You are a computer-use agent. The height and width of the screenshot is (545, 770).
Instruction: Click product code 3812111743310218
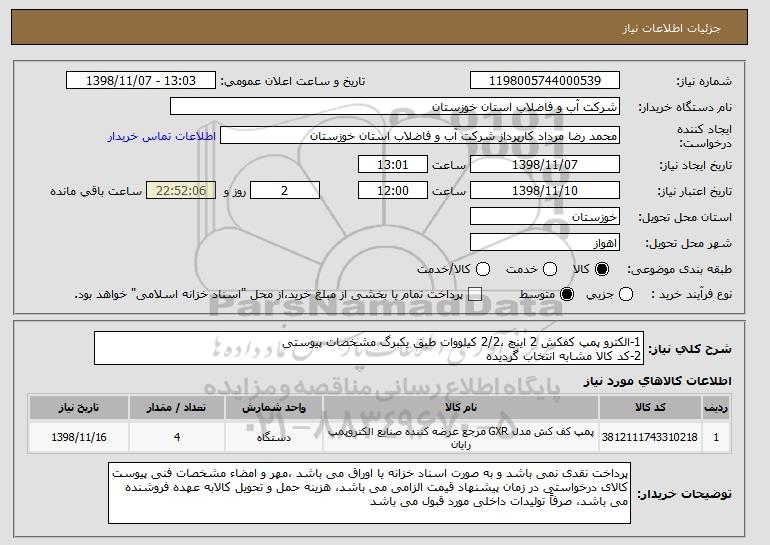[650, 437]
